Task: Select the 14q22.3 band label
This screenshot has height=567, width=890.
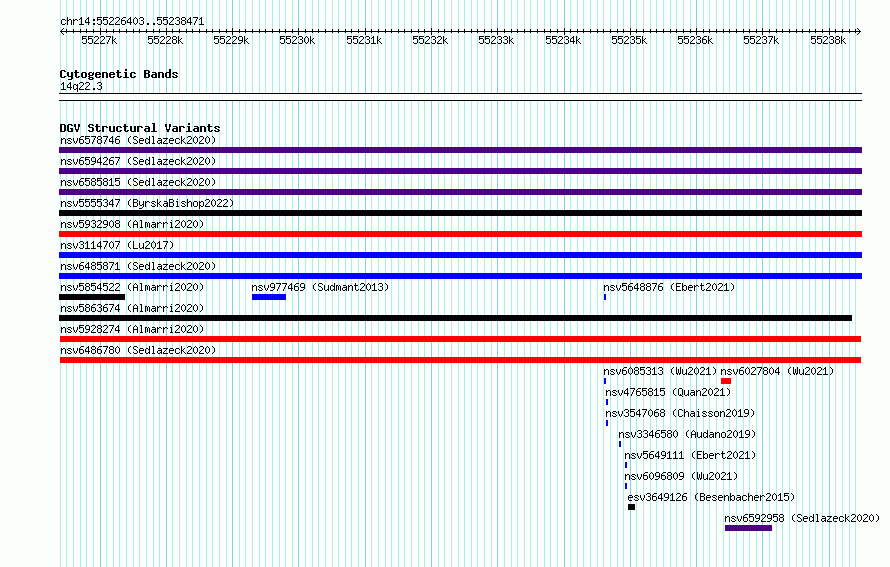Action: click(81, 86)
